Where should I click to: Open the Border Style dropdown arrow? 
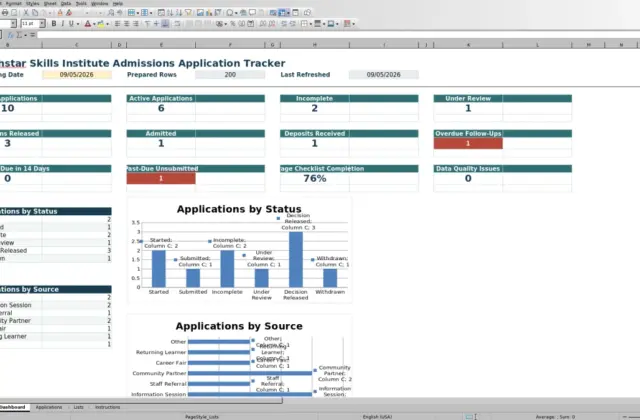coord(324,24)
